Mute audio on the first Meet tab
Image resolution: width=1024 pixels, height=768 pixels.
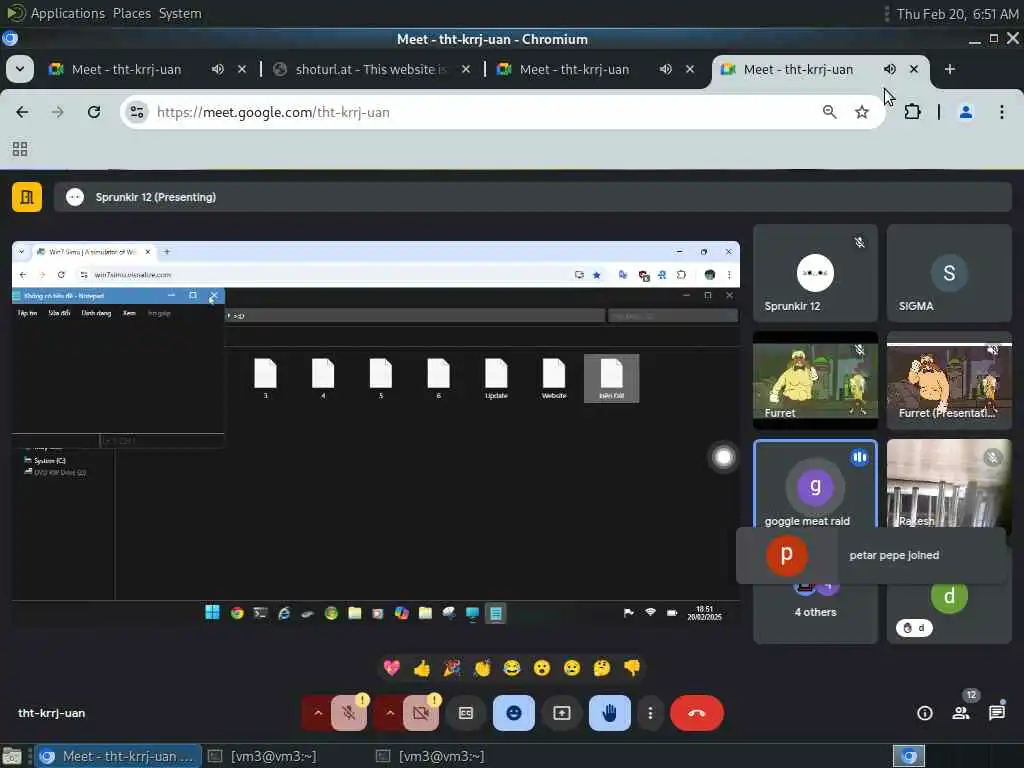[218, 69]
